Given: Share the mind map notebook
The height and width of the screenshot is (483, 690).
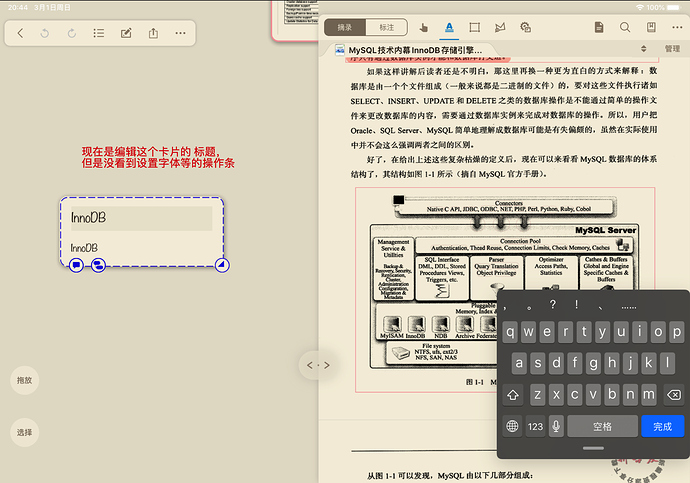Looking at the screenshot, I should pos(153,33).
